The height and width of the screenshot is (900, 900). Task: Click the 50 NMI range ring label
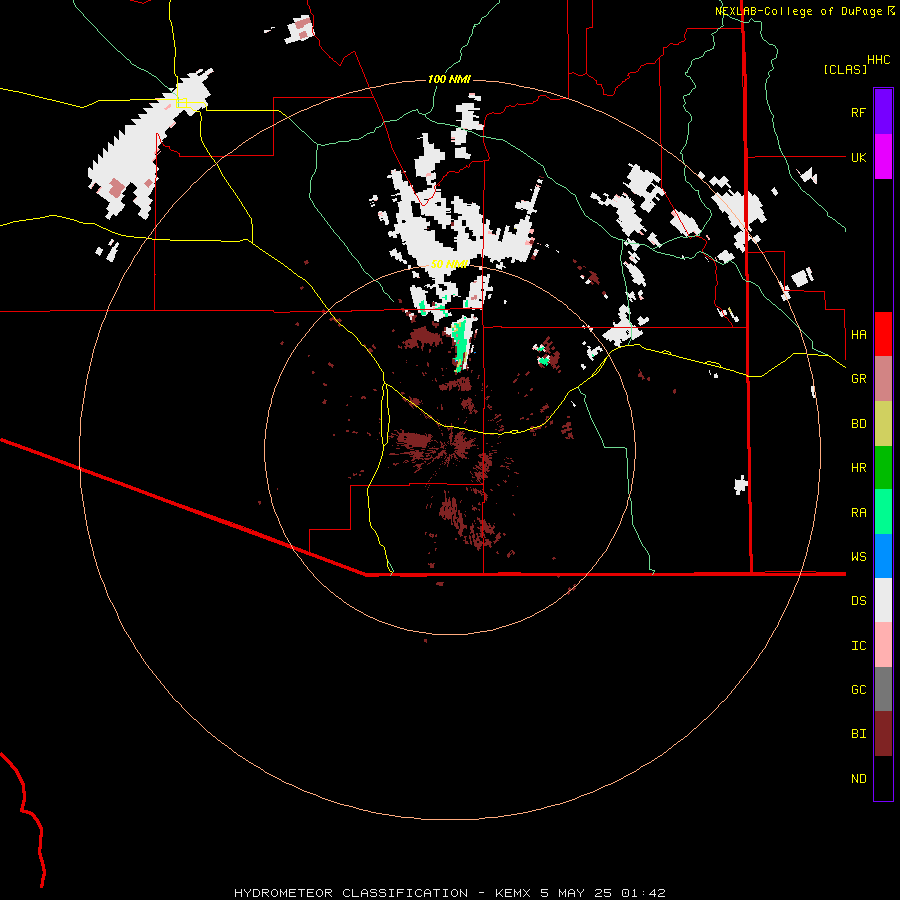tap(449, 264)
